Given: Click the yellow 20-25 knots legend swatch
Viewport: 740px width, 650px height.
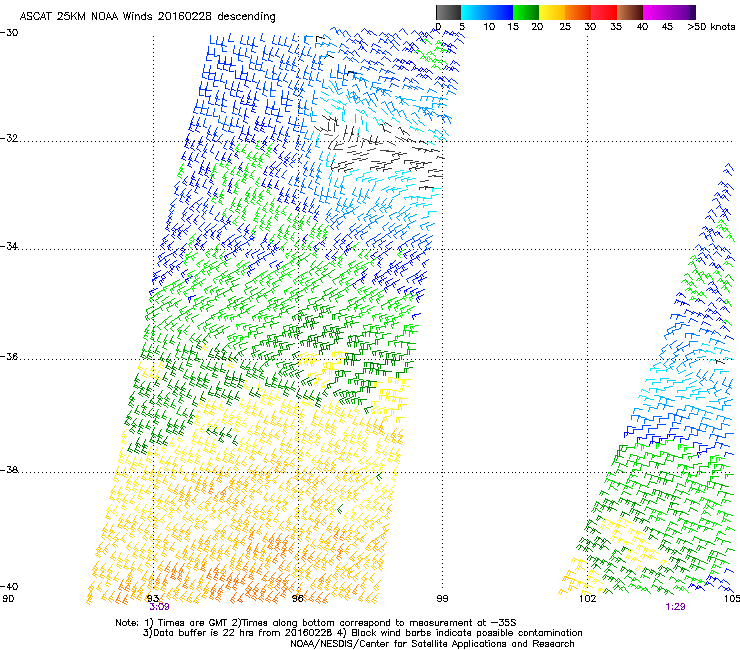Looking at the screenshot, I should (552, 12).
